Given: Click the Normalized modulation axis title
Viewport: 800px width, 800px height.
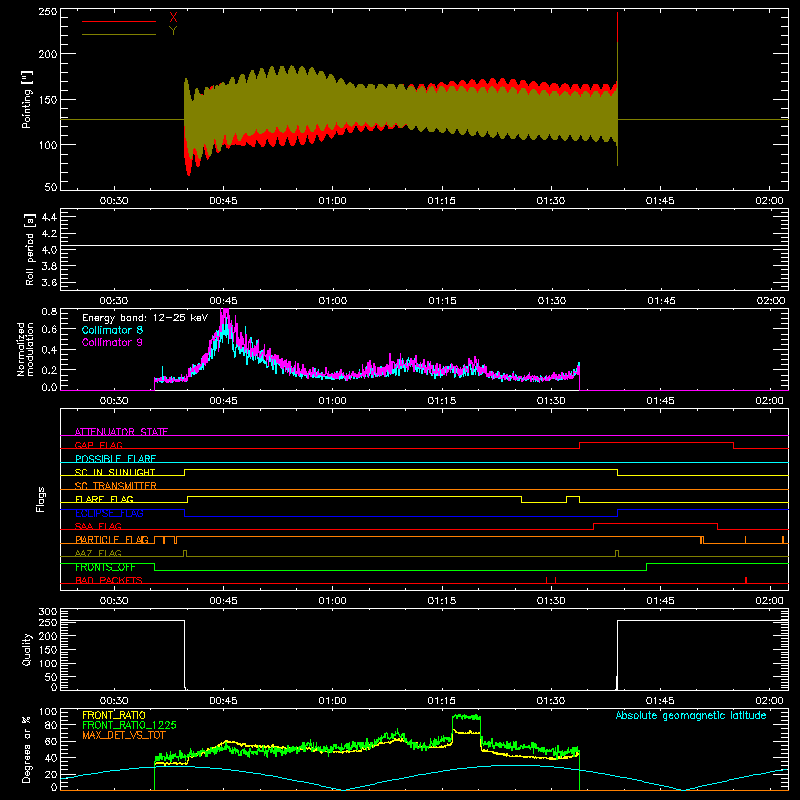Looking at the screenshot, I should pyautogui.click(x=25, y=349).
